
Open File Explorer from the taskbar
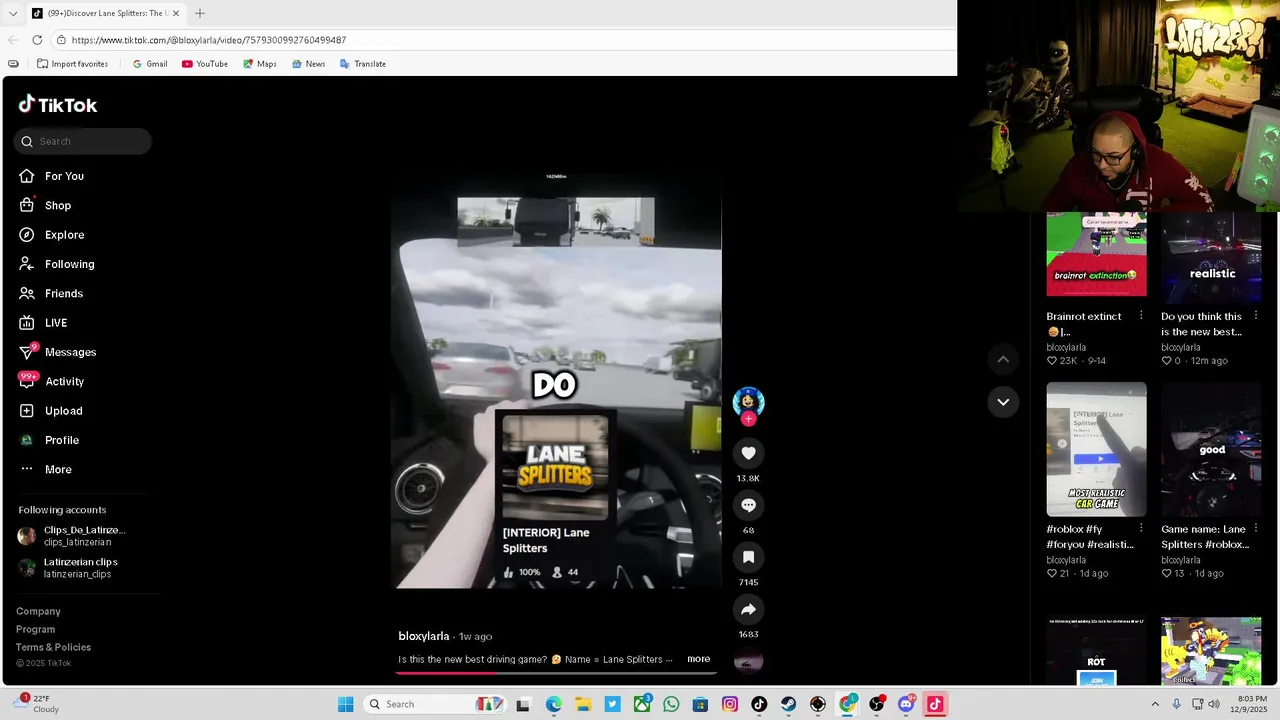582,704
